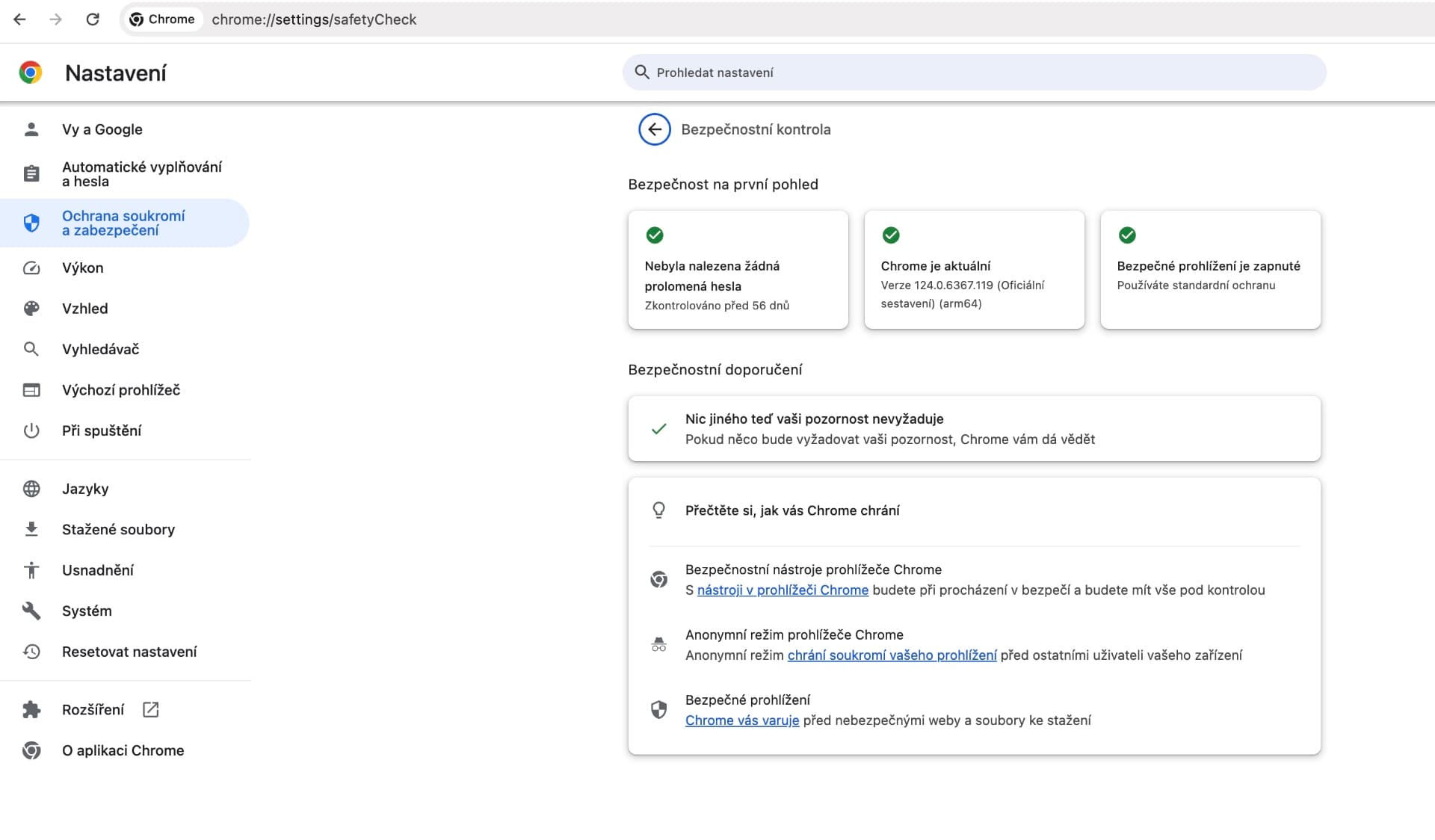1435x840 pixels.
Task: Click the globe icon for Jazyky
Action: tap(31, 489)
